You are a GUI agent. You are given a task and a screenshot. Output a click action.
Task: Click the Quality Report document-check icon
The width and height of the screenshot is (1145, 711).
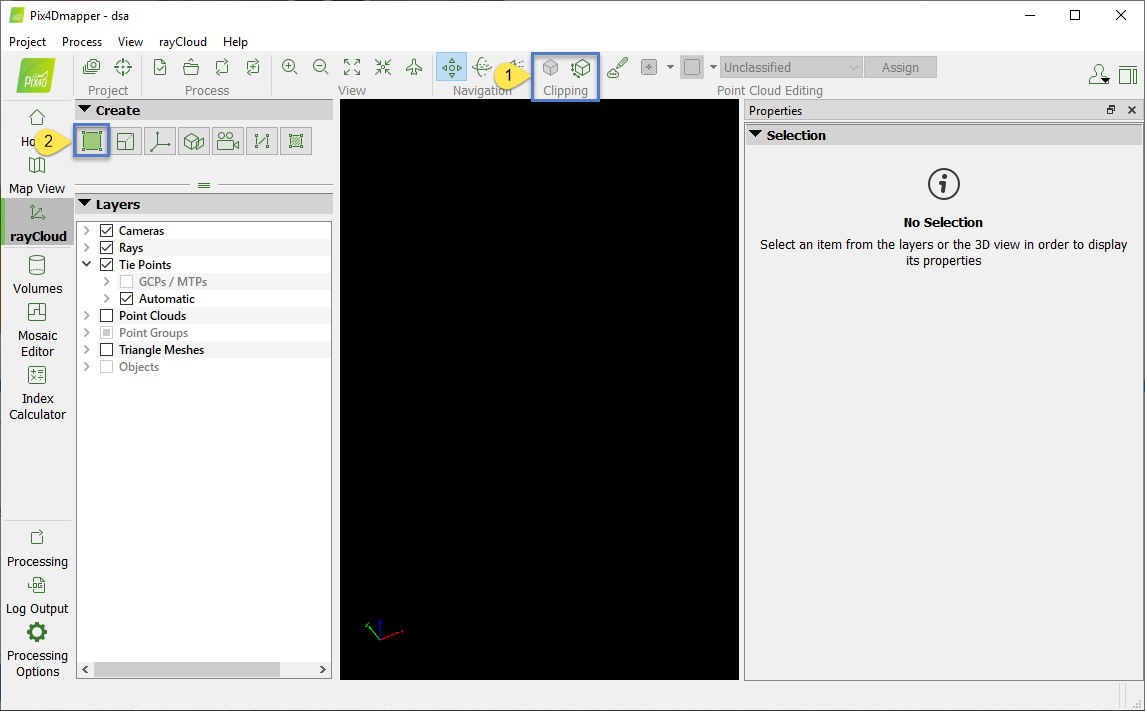(160, 67)
